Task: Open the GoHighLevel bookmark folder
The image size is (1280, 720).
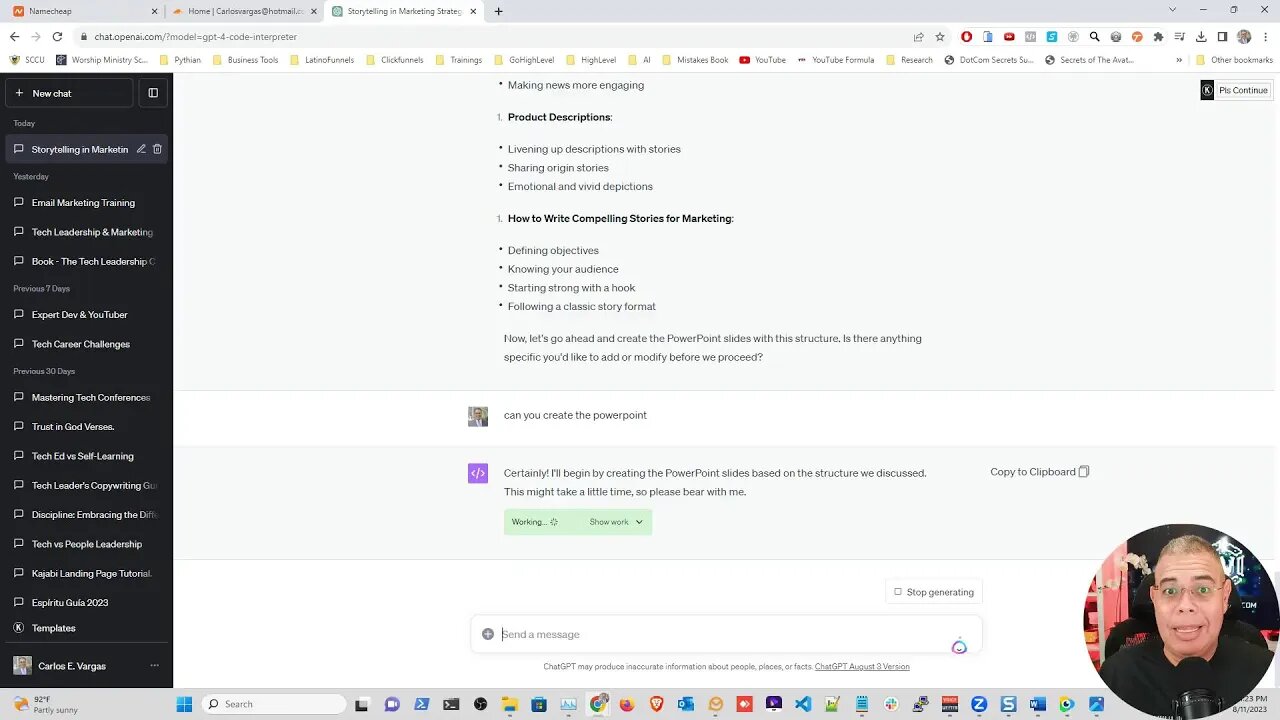Action: pos(524,60)
